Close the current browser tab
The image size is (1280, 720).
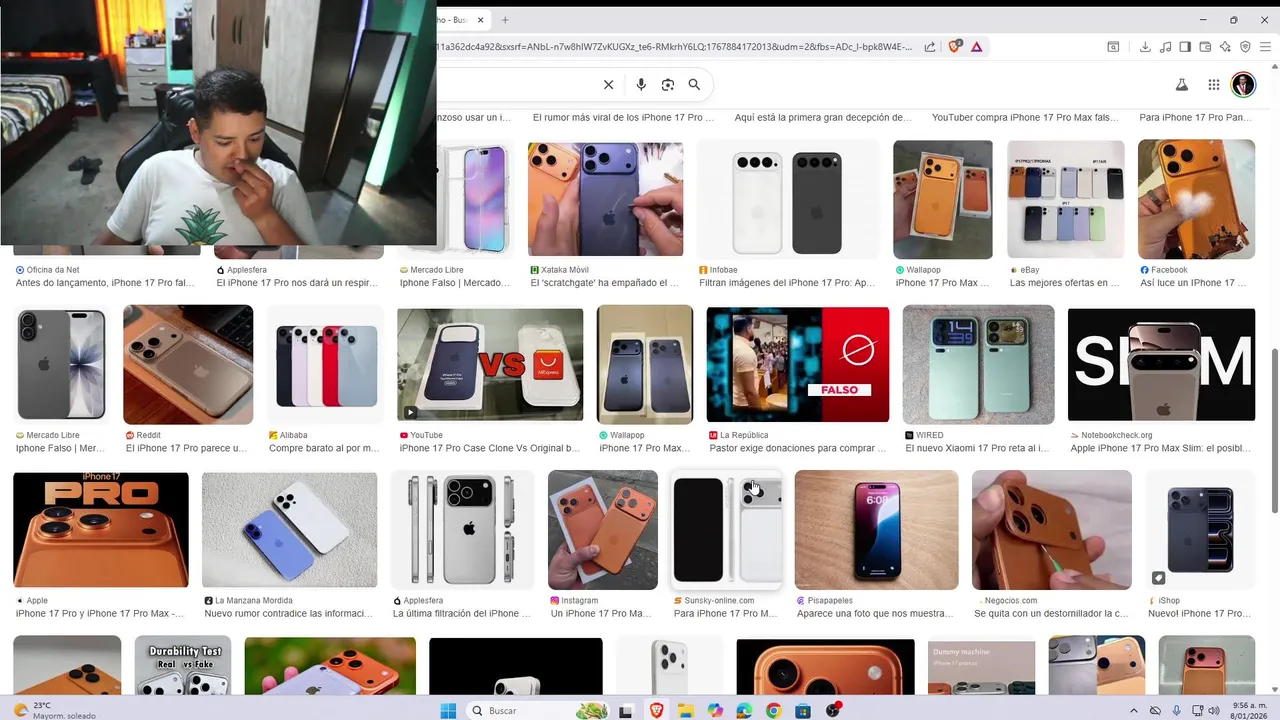481,20
